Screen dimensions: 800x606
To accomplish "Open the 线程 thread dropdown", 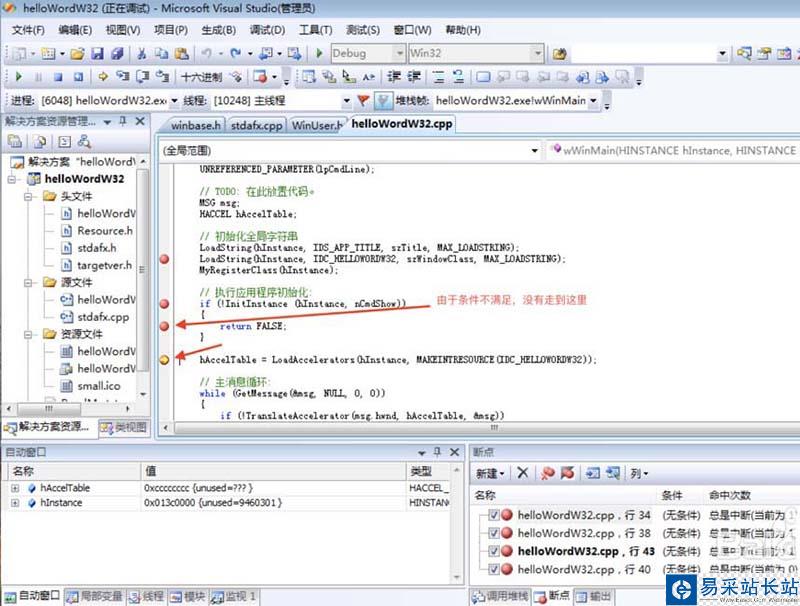I will coord(346,100).
